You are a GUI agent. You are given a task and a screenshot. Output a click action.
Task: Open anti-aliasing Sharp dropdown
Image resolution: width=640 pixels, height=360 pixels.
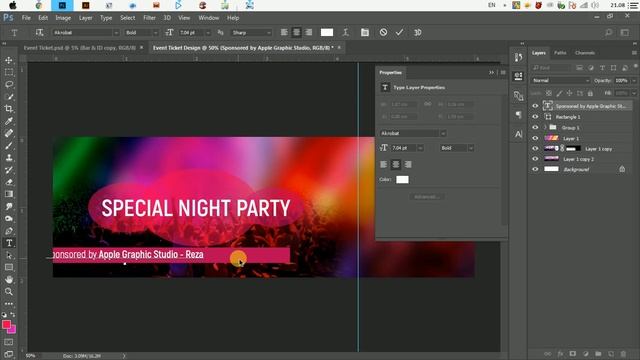(x=269, y=33)
